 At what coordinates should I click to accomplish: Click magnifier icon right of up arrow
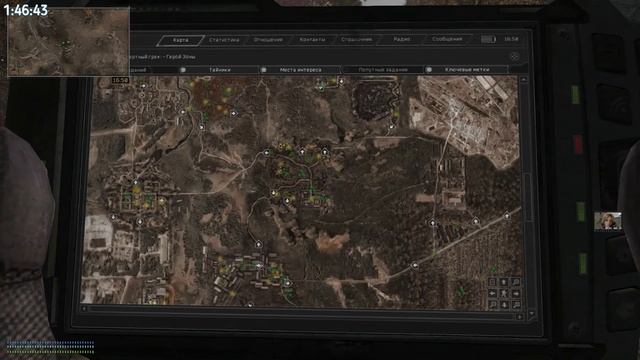516,282
